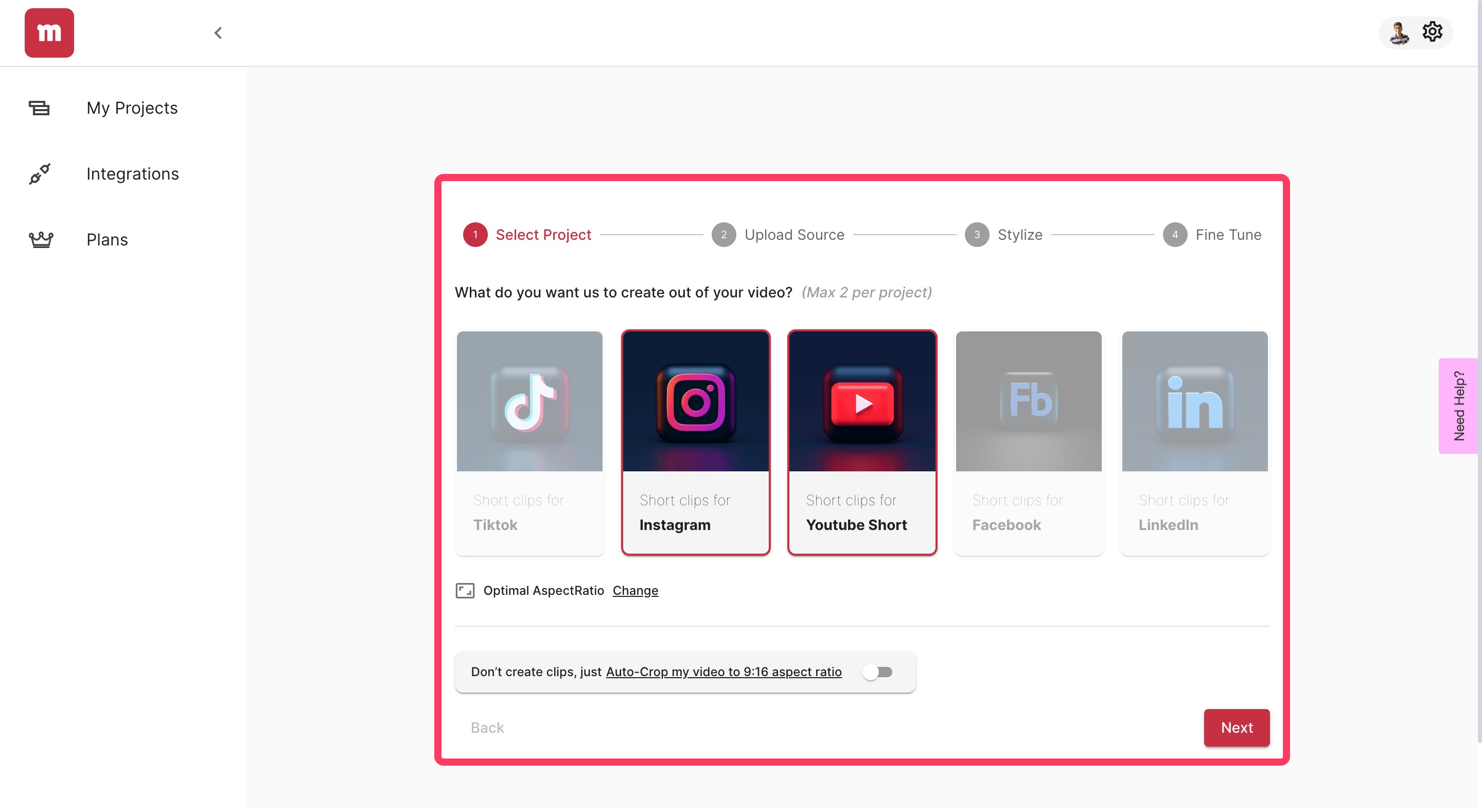Open My Projects from sidebar
The height and width of the screenshot is (812, 1482).
tap(132, 108)
